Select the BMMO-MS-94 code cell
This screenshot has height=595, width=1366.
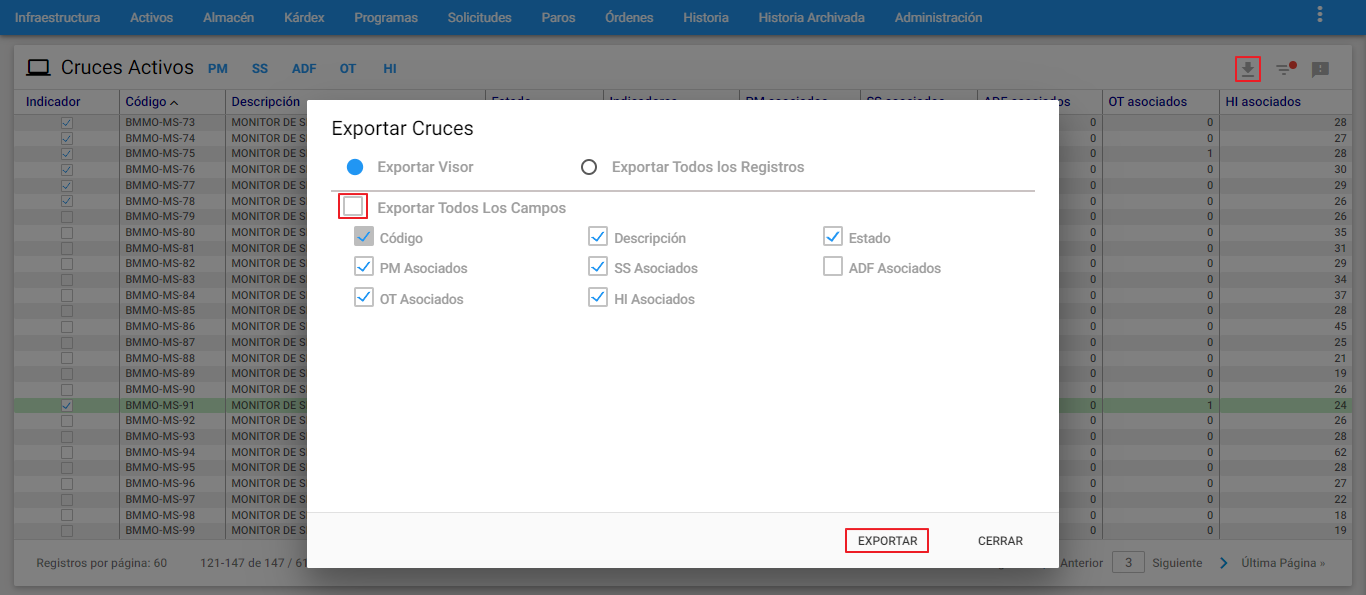(160, 452)
